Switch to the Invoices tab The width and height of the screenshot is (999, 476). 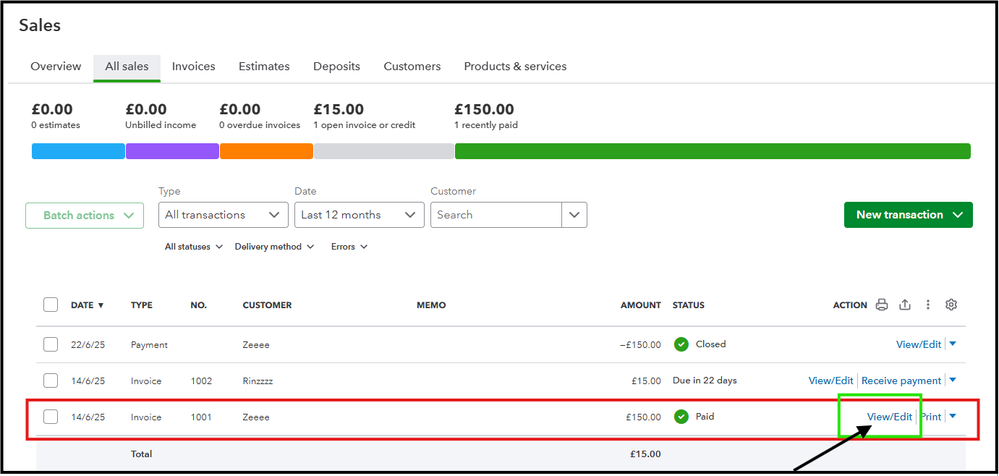[x=193, y=66]
